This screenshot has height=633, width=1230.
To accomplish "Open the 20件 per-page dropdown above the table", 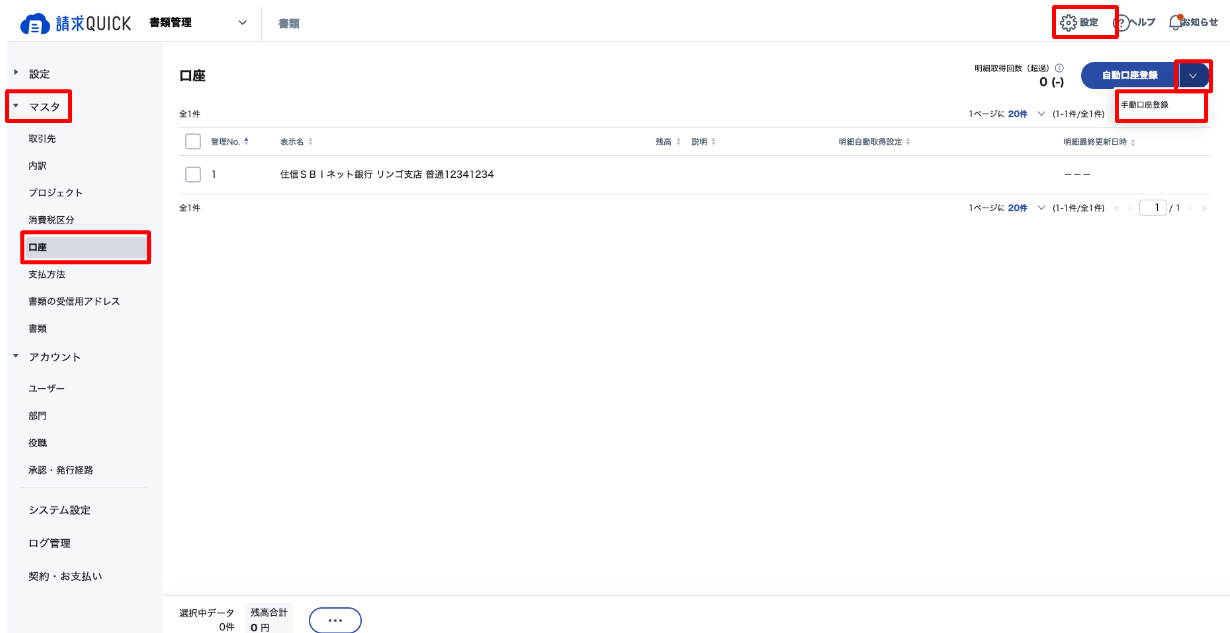I will (1025, 114).
